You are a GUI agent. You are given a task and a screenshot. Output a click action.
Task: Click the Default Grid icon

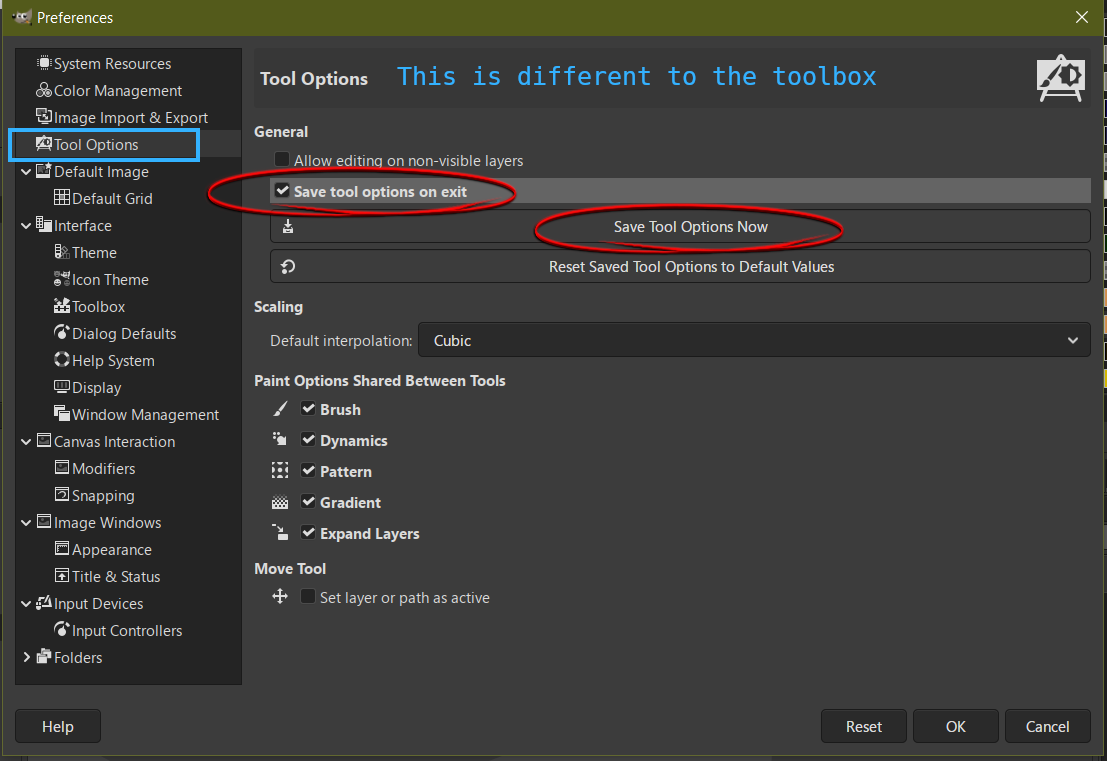pyautogui.click(x=62, y=198)
